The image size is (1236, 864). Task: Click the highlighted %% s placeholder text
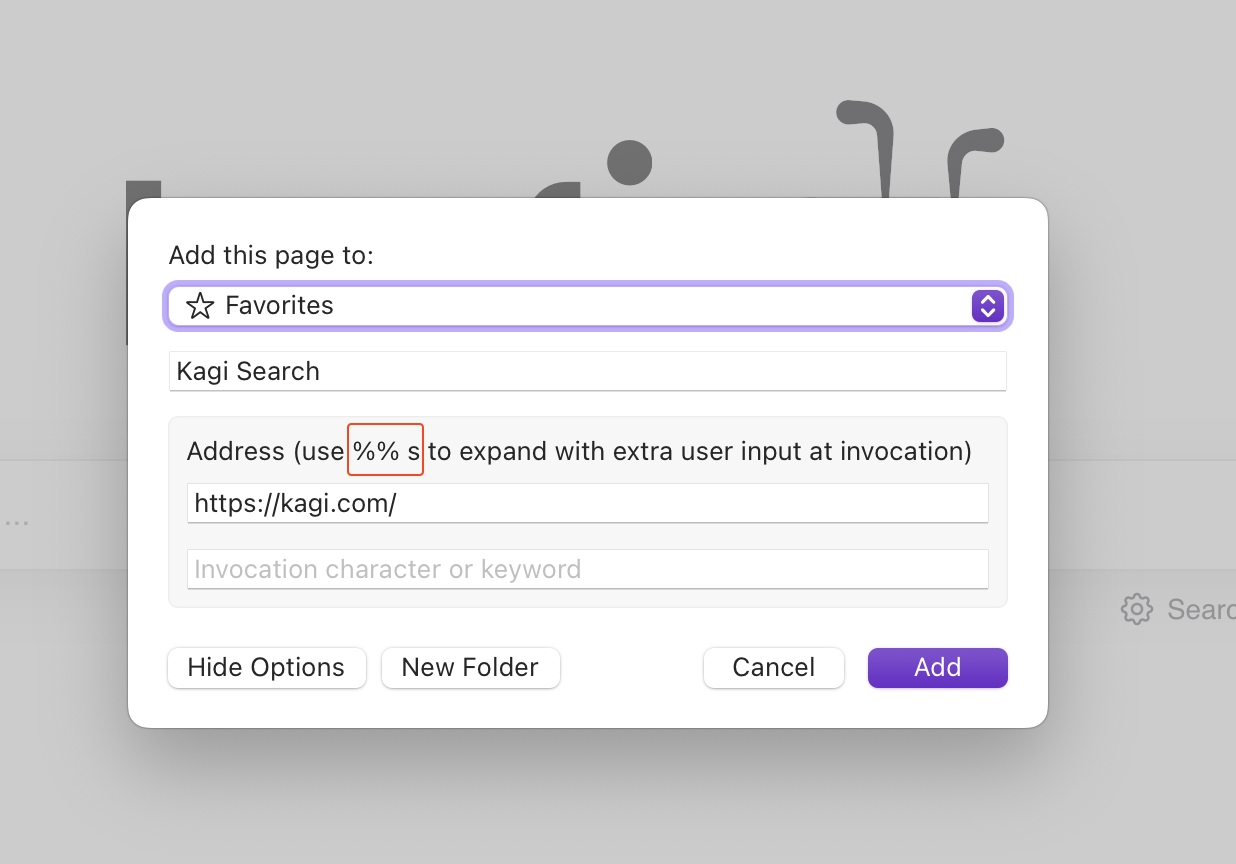point(386,451)
